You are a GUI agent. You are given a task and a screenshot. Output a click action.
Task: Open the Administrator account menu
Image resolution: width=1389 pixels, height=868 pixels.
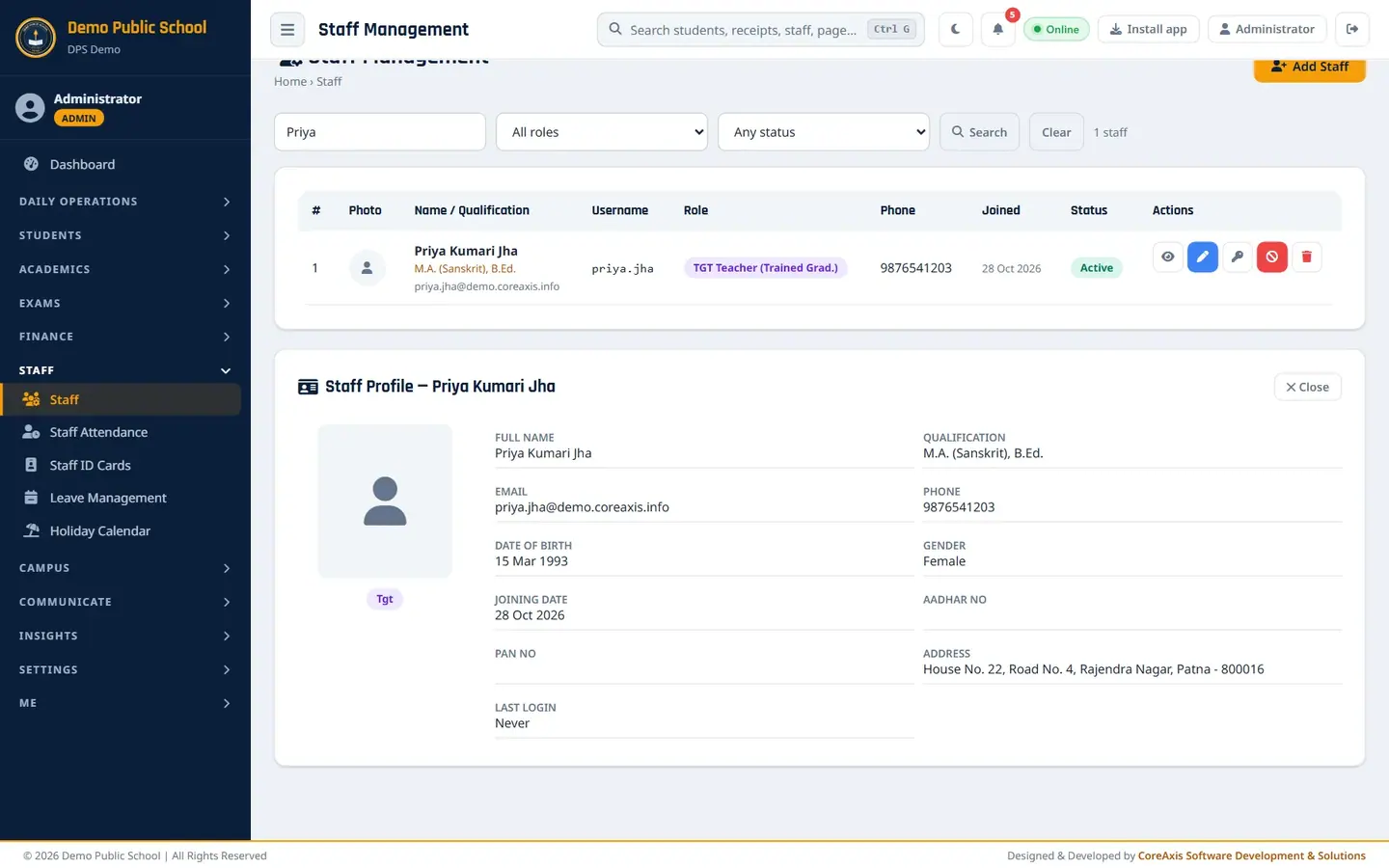1267,29
